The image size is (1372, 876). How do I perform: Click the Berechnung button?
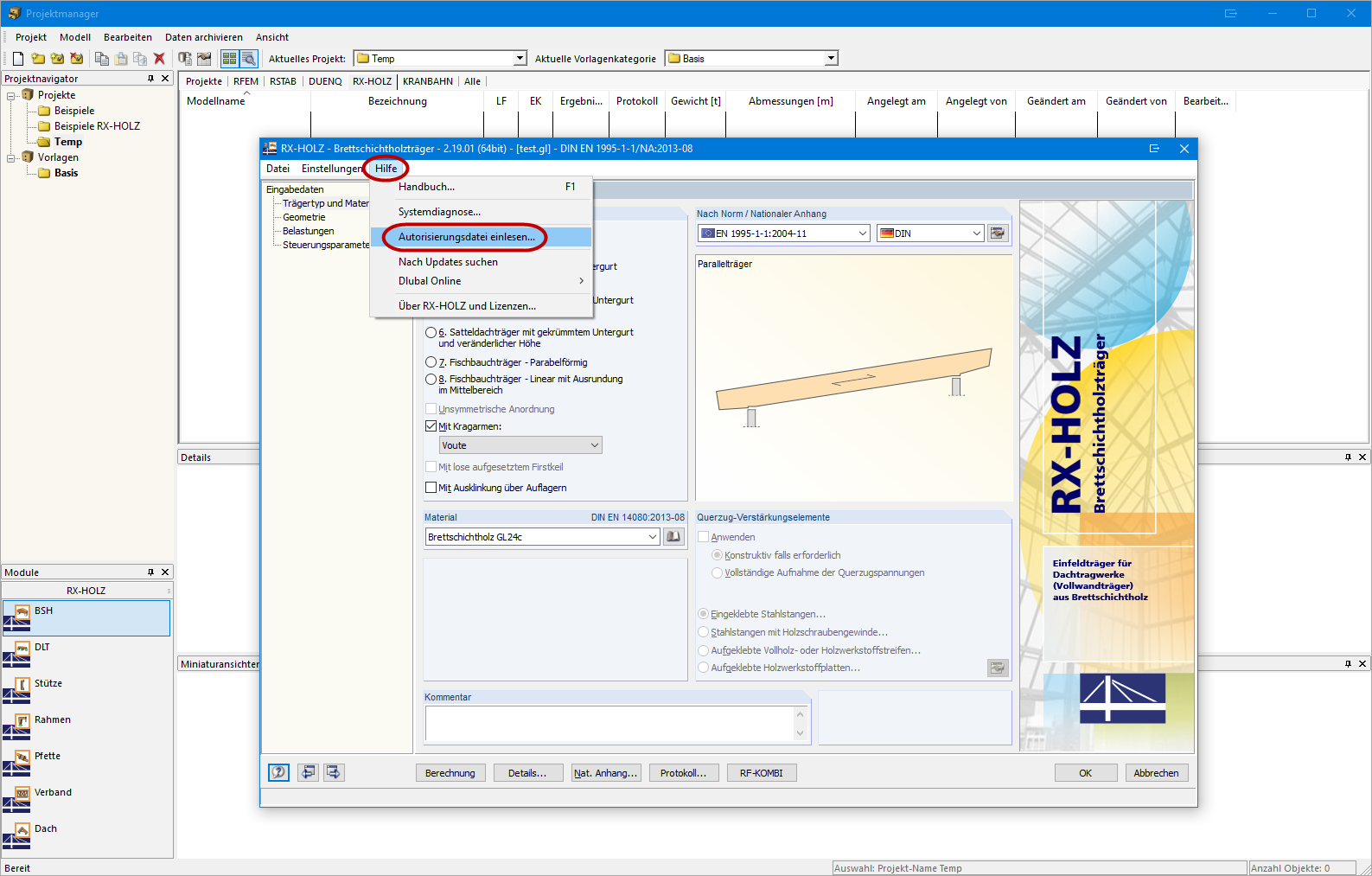[450, 773]
